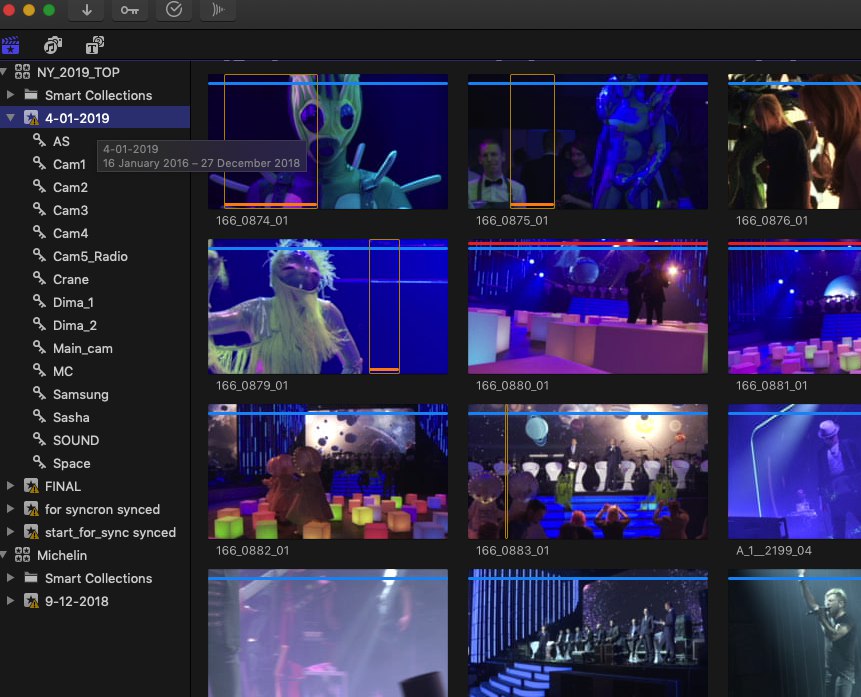This screenshot has width=861, height=697.
Task: Click the start_for_sync synced event icon
Action: coord(31,532)
